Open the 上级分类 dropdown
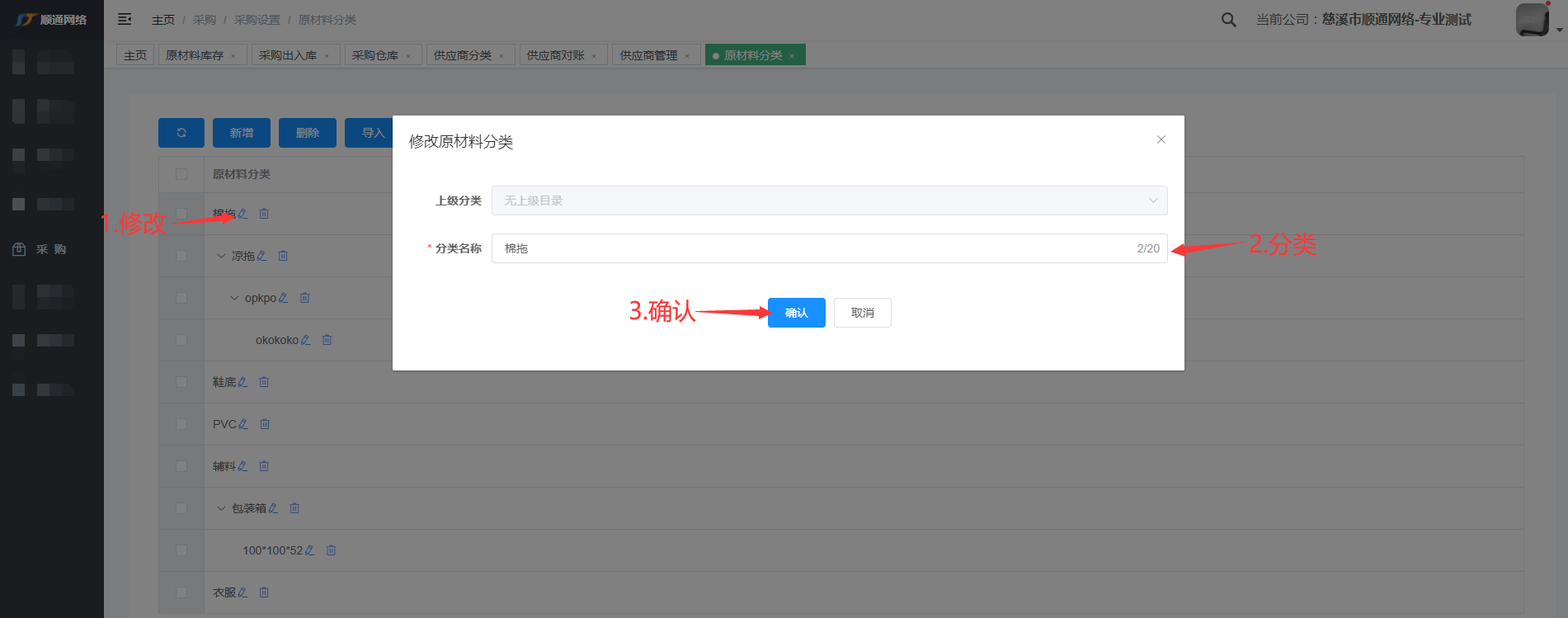The height and width of the screenshot is (618, 1568). [829, 200]
